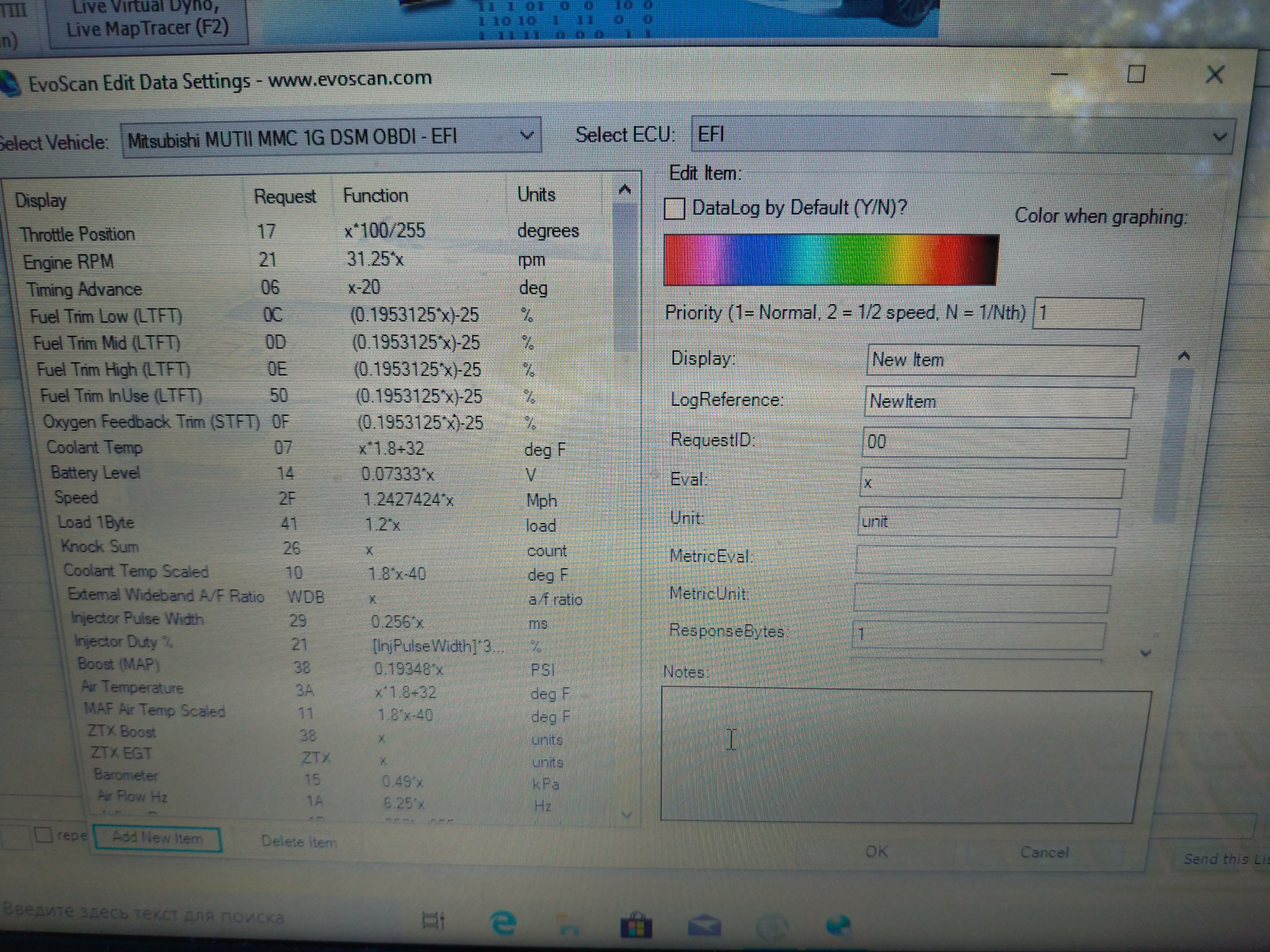1270x952 pixels.
Task: Select the Fuel Trim InUse (LTFT) row
Action: (x=324, y=396)
